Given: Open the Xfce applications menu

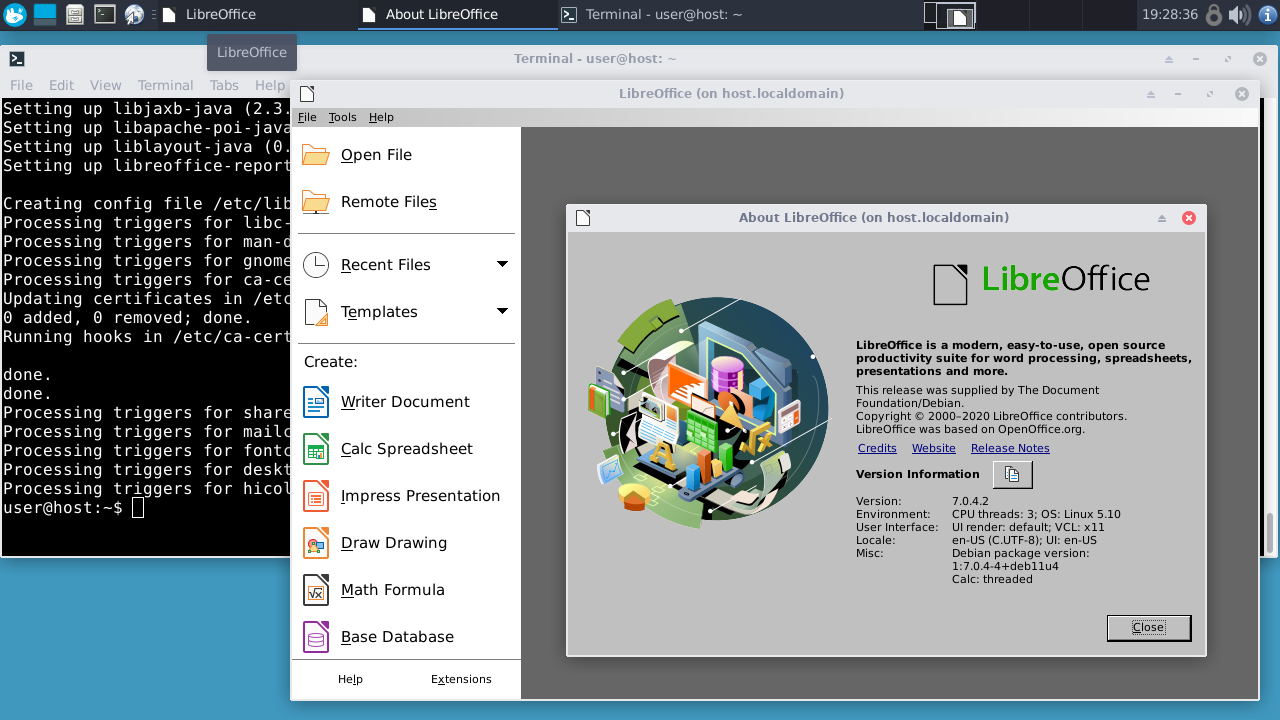Looking at the screenshot, I should (15, 14).
